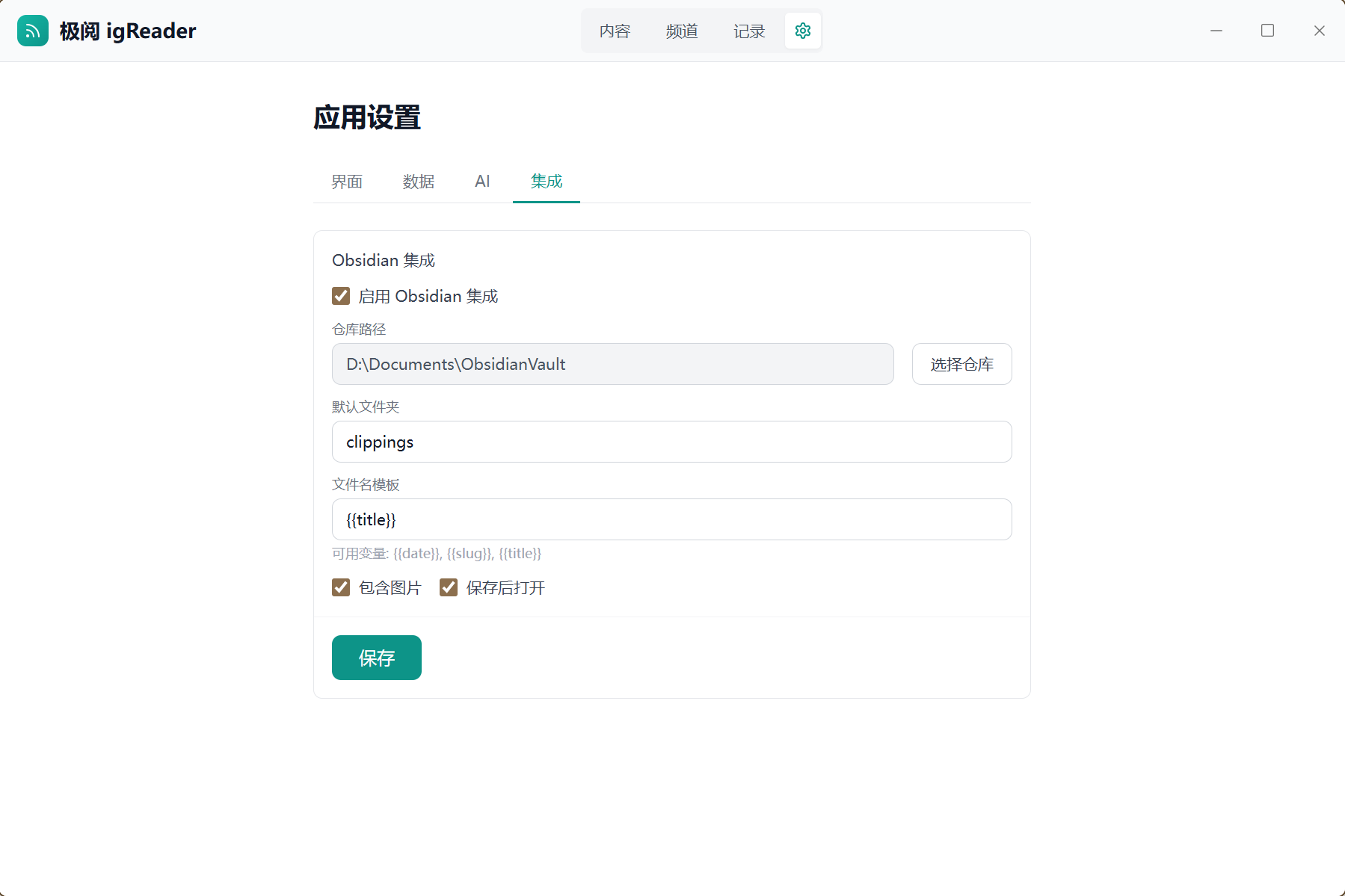Click the 仓库路径 field showing D:\Documents\ObsidianVault

[x=613, y=364]
